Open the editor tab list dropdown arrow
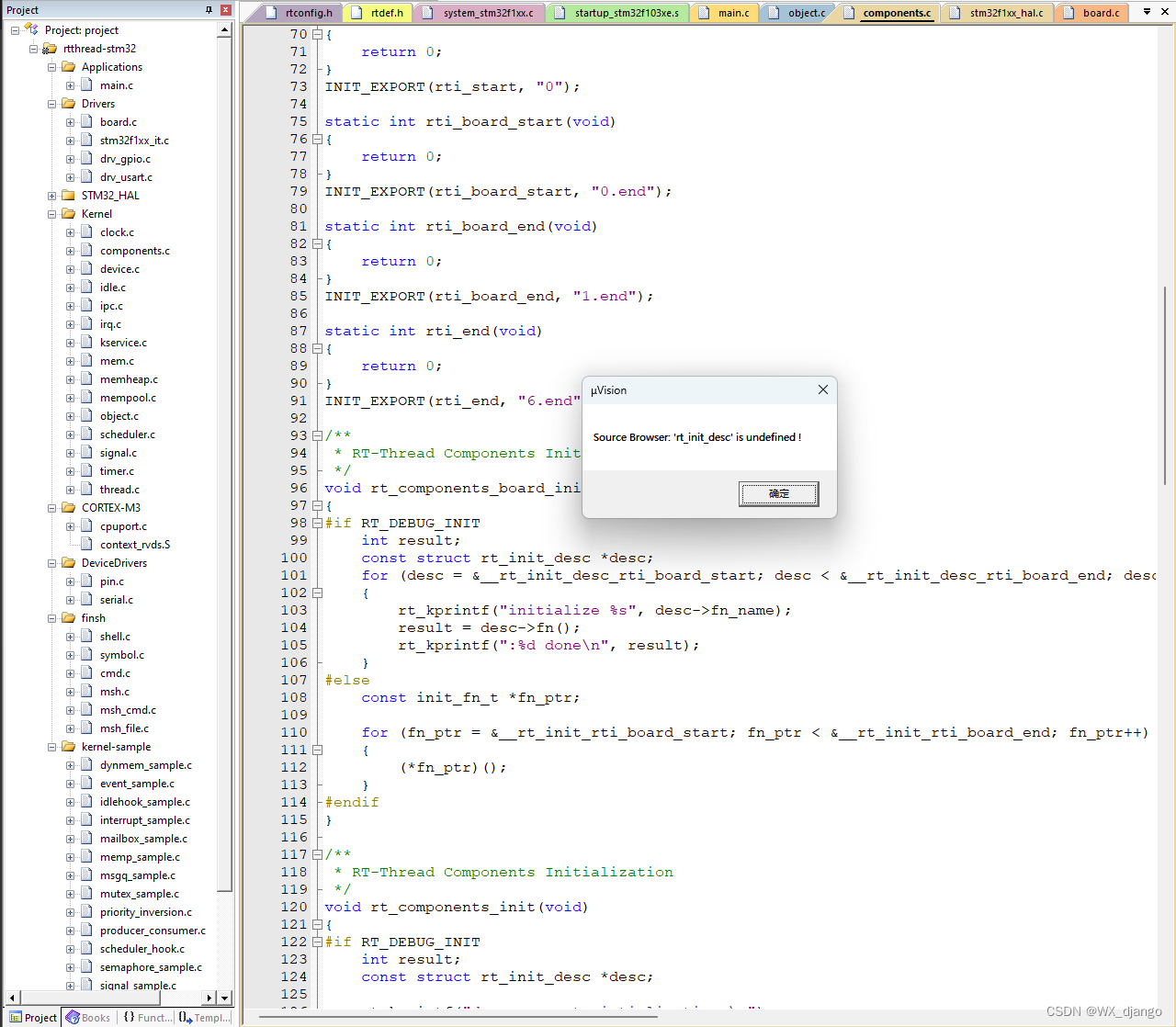 coord(1147,12)
